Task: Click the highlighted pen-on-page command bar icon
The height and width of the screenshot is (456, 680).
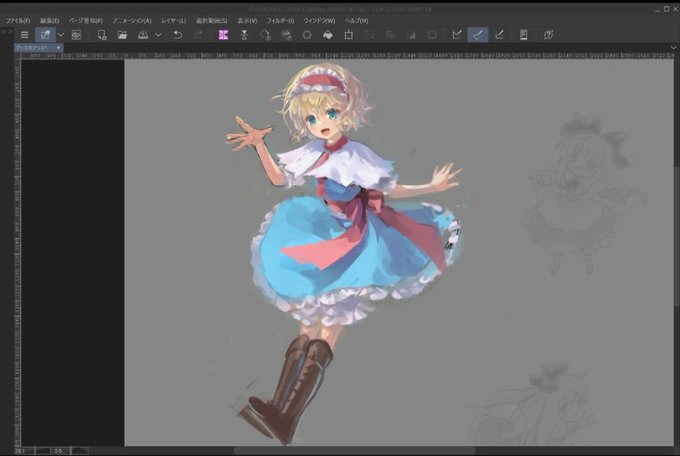Action: pyautogui.click(x=45, y=35)
